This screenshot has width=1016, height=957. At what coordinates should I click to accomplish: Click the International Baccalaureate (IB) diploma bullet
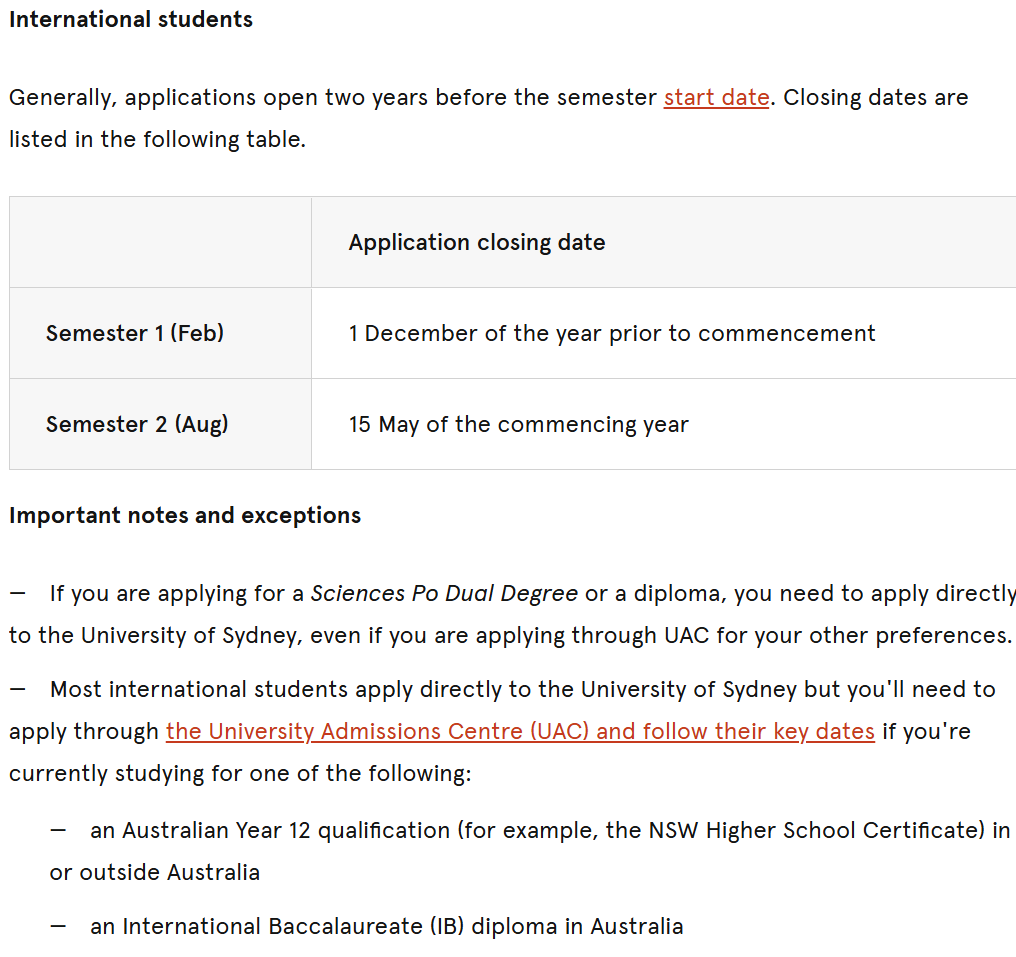[x=386, y=927]
